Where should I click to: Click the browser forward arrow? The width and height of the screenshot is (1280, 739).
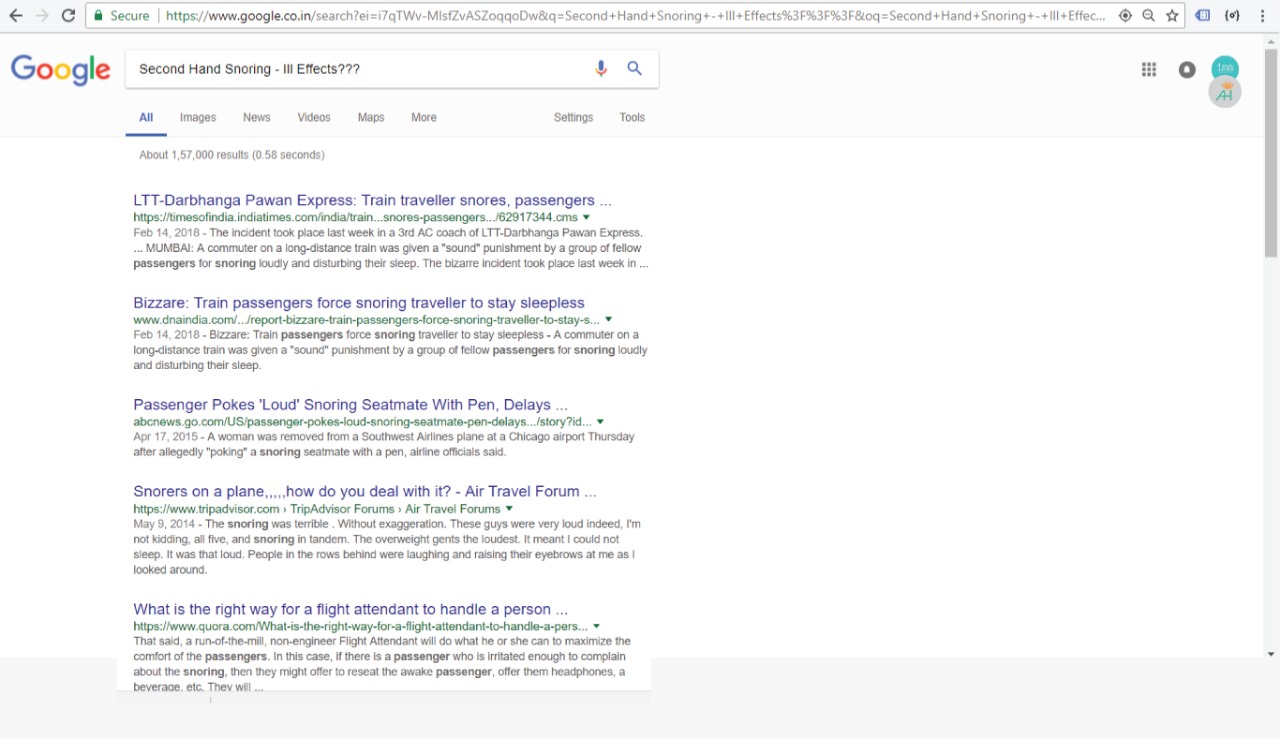coord(42,16)
